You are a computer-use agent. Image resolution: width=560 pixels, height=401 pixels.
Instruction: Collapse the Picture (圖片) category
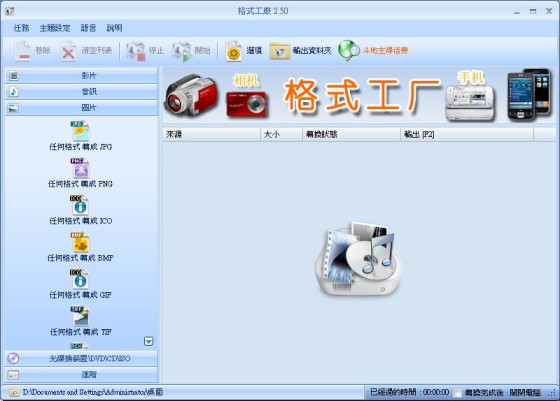click(81, 108)
